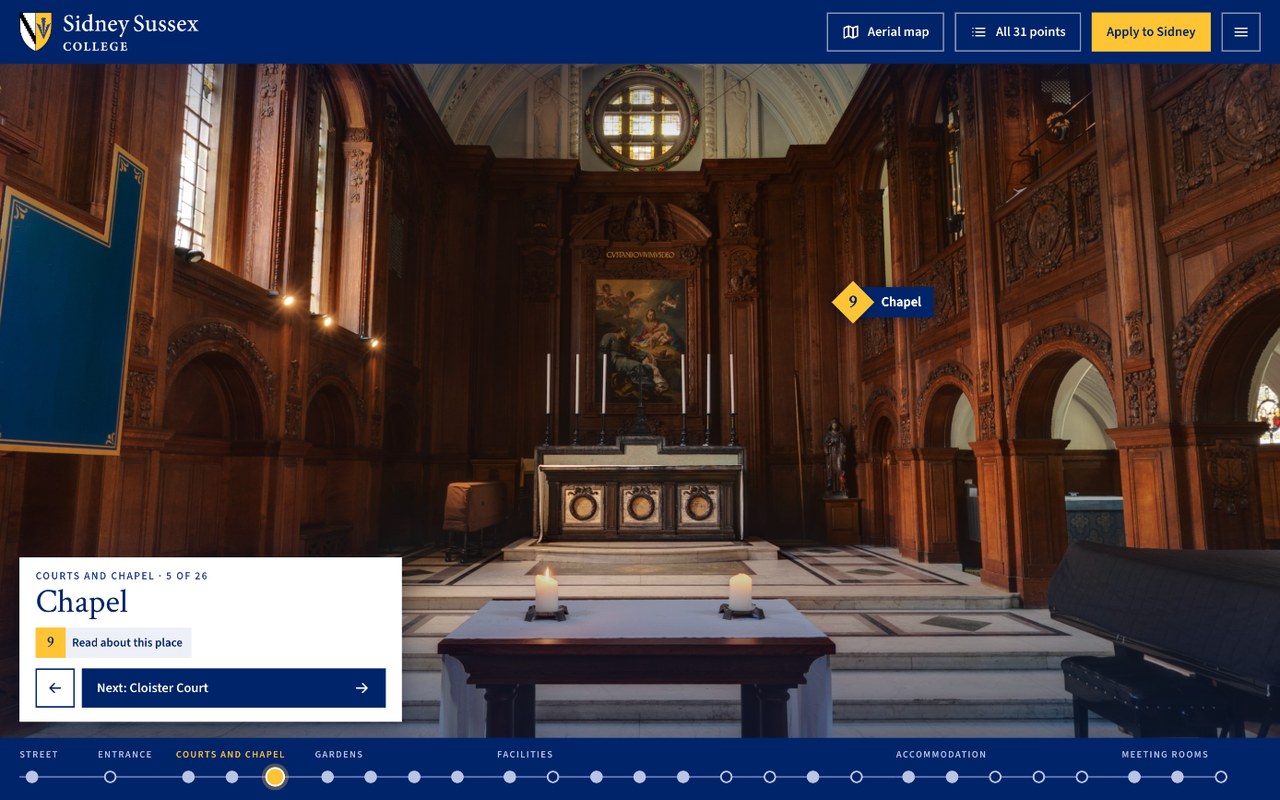
Task: Open the Aerial map view
Action: pyautogui.click(x=885, y=32)
